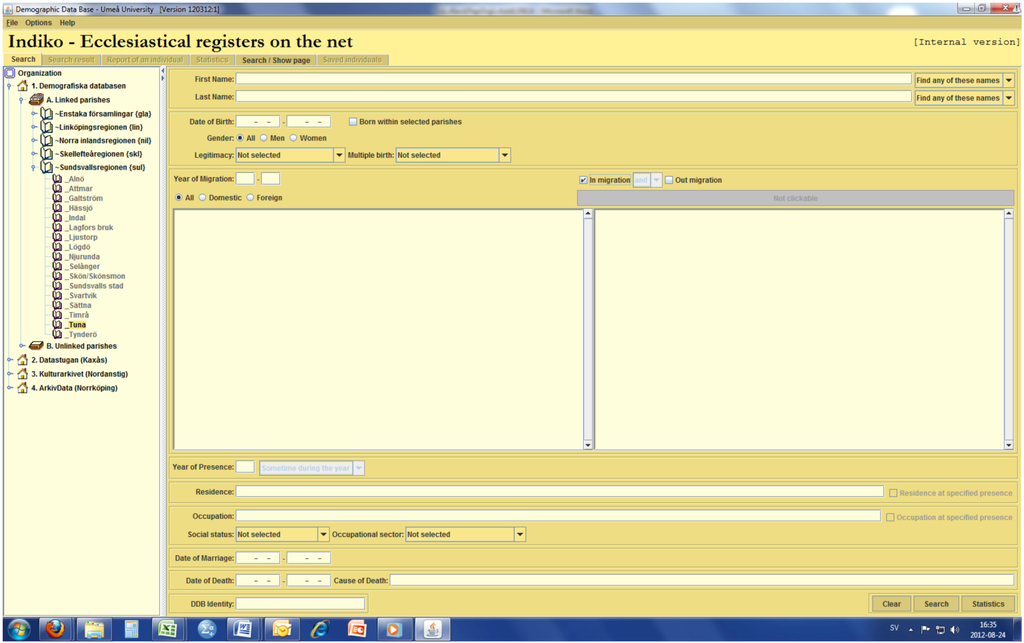The width and height of the screenshot is (1024, 643).
Task: Click the parish icon beside _Tuna
Action: click(57, 324)
